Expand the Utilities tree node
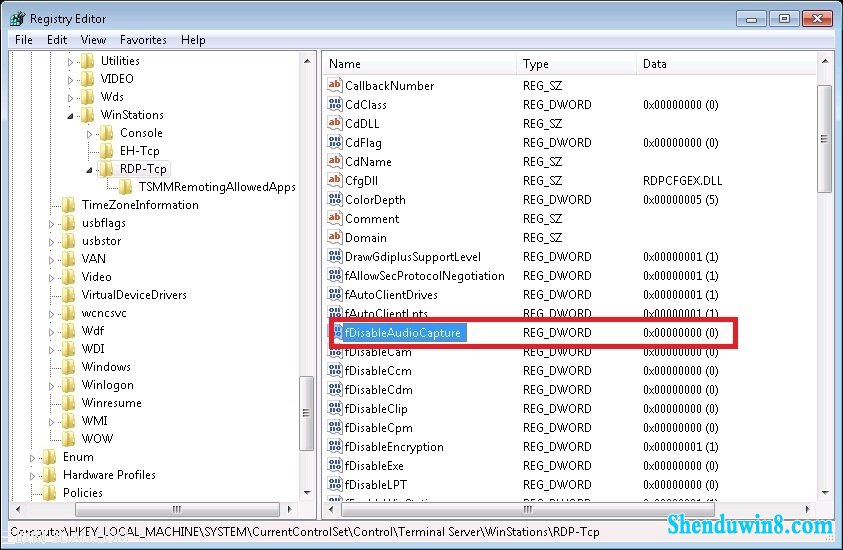The width and height of the screenshot is (843, 550). pyautogui.click(x=70, y=62)
